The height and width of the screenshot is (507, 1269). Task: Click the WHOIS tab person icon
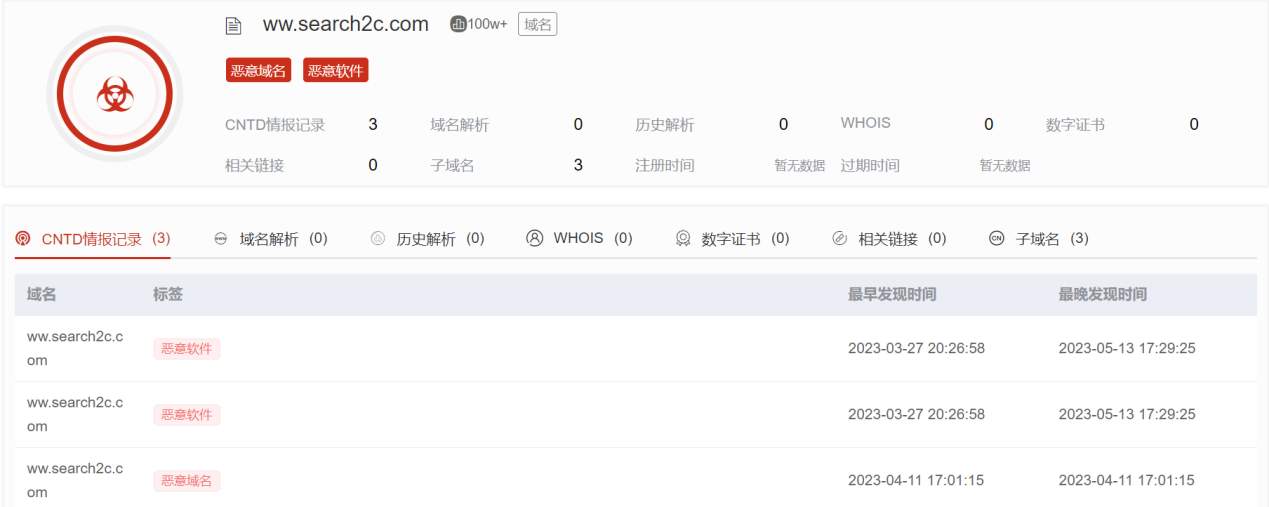point(535,238)
